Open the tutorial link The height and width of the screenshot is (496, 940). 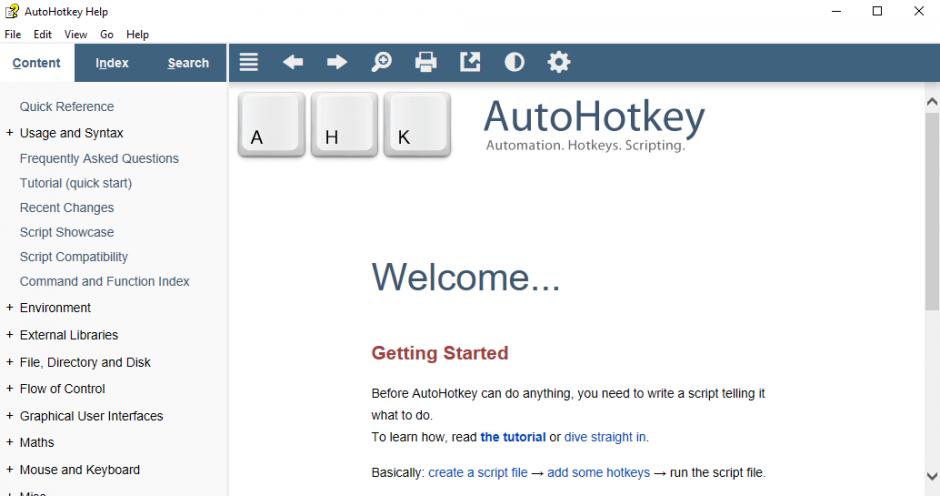click(513, 437)
